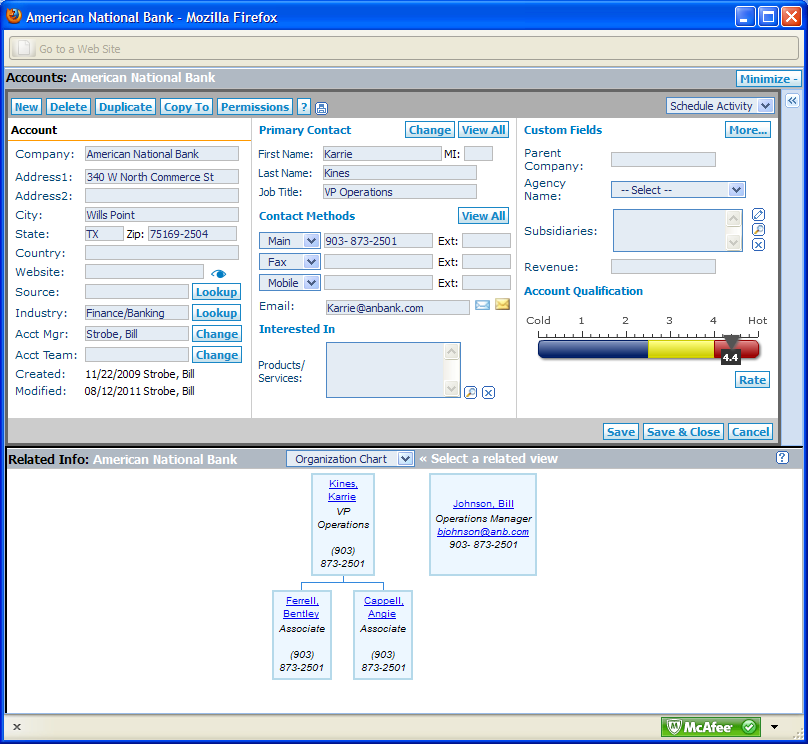Click the Main phone number field

point(378,241)
